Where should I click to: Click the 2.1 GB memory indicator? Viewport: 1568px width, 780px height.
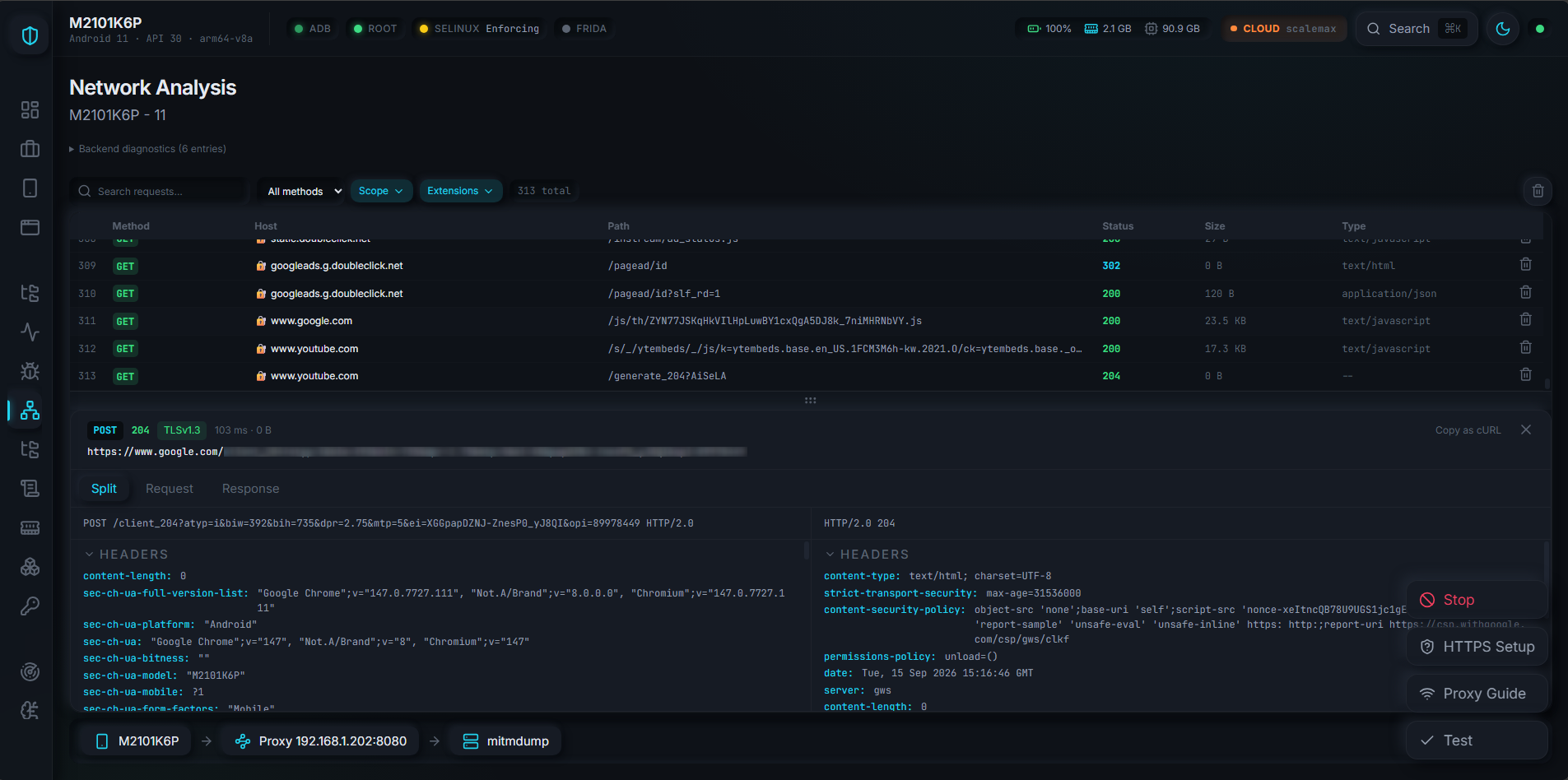coord(1108,29)
